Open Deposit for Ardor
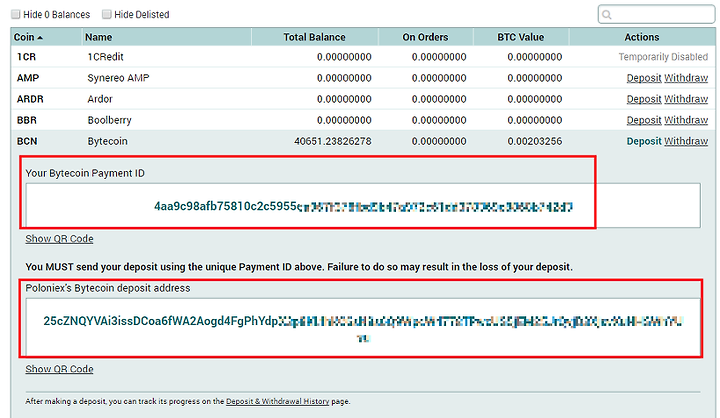The image size is (720, 418). (x=644, y=99)
